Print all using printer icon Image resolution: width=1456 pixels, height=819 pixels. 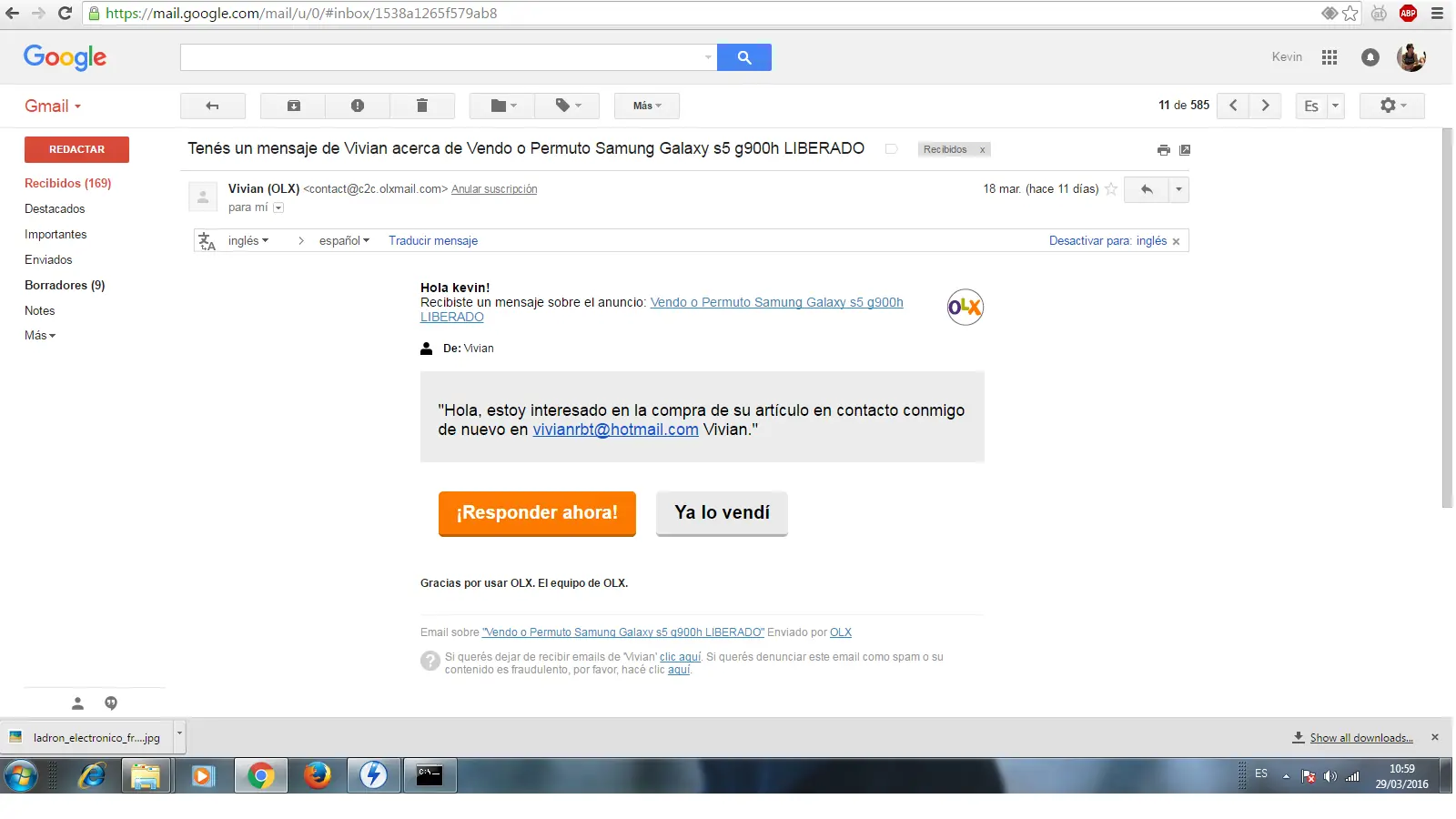click(x=1163, y=150)
